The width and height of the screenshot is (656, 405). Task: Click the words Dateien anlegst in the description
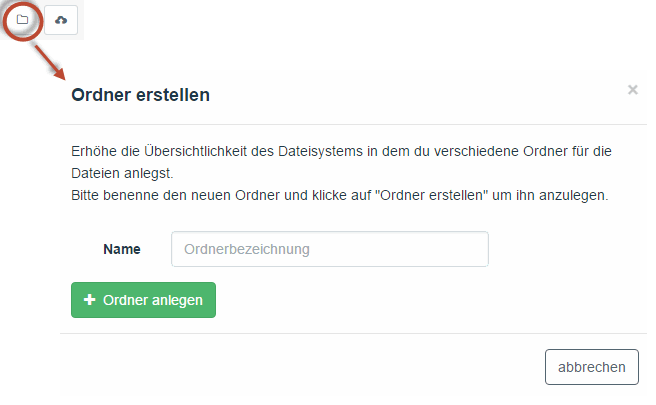(x=122, y=173)
